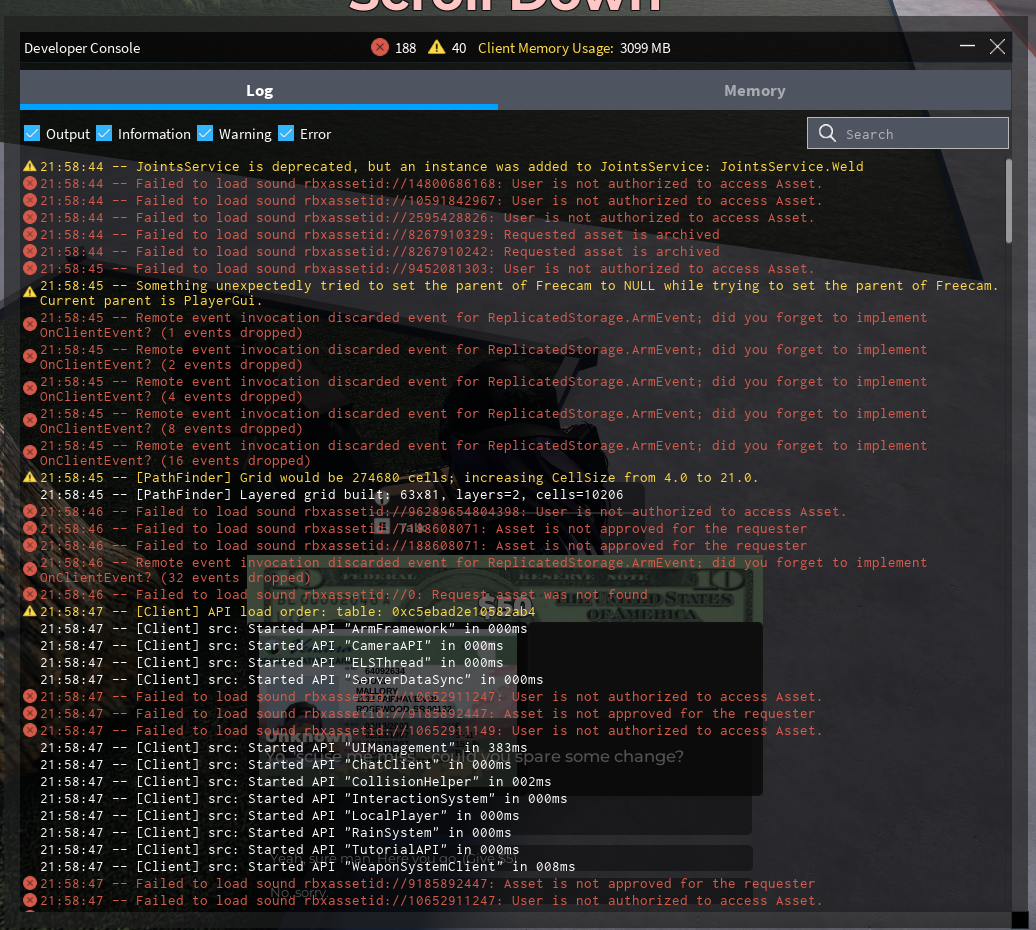The width and height of the screenshot is (1036, 930).
Task: Click error icon beside sound 14800686168 line
Action: (x=30, y=183)
